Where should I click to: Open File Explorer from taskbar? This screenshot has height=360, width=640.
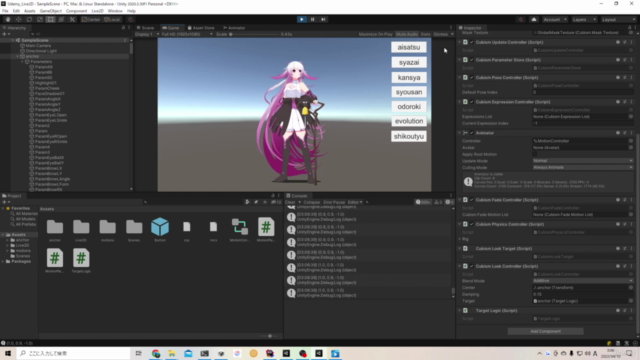click(x=172, y=353)
